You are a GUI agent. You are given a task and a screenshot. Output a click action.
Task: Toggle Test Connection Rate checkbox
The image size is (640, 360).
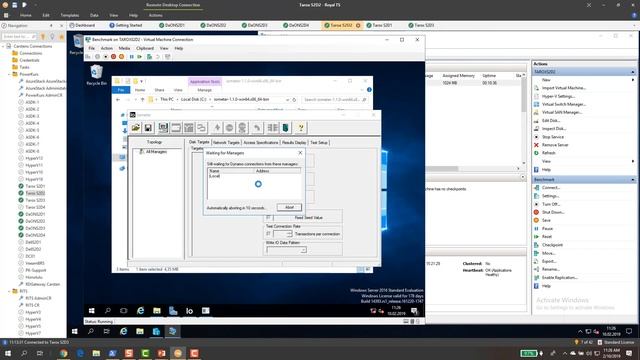pos(268,234)
